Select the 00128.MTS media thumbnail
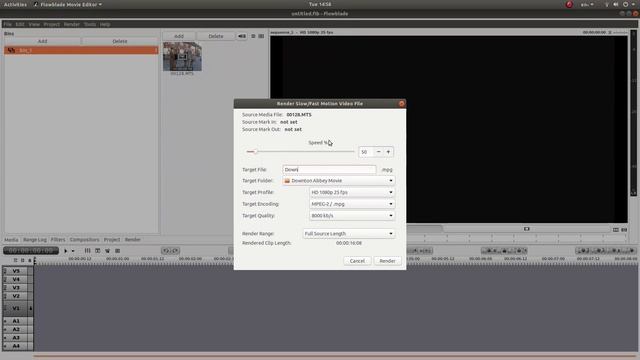The image size is (640, 360). coord(182,57)
